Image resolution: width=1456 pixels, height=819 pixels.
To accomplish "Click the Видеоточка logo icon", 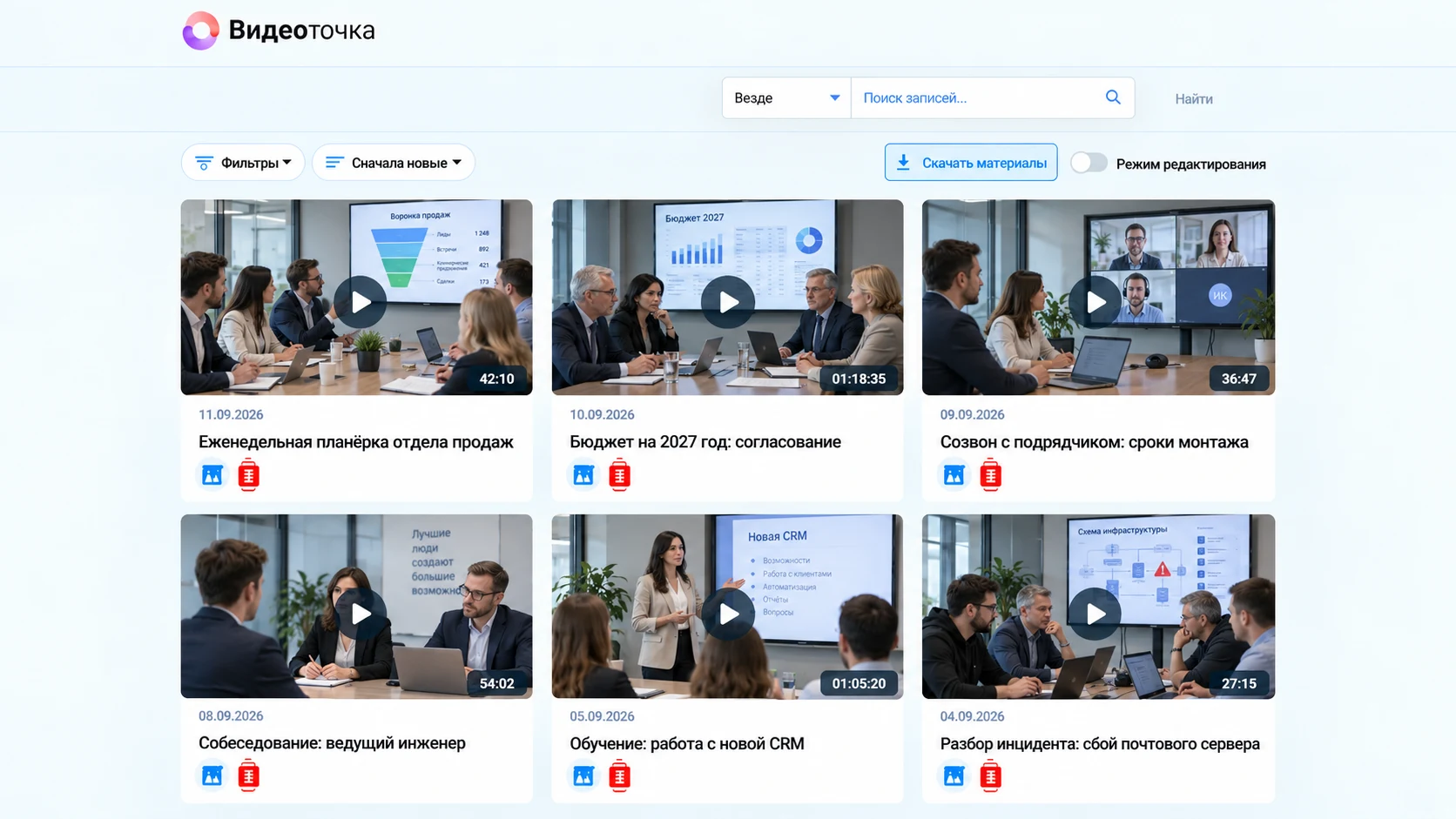I will click(x=200, y=30).
